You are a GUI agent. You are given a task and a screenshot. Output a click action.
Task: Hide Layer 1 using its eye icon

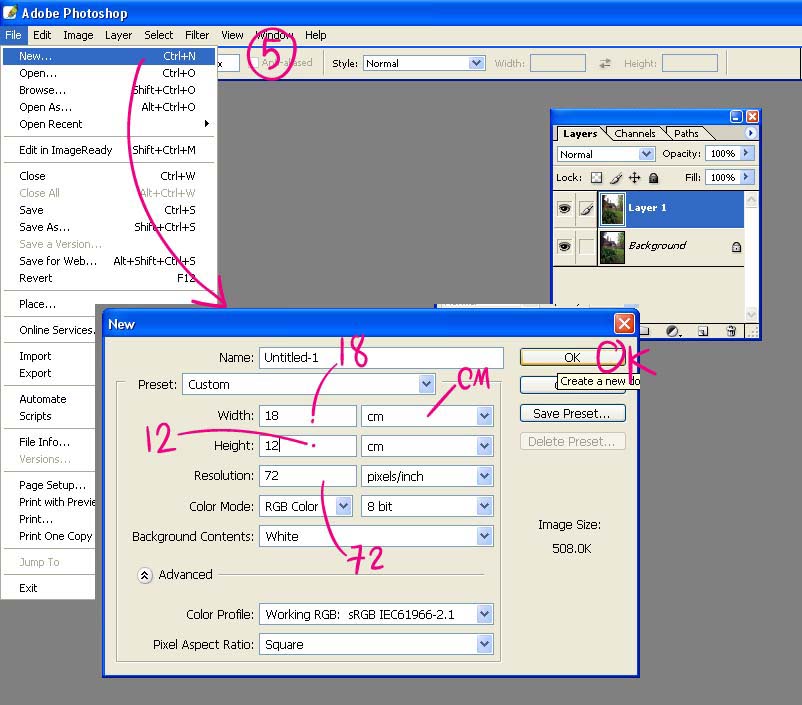coord(564,208)
